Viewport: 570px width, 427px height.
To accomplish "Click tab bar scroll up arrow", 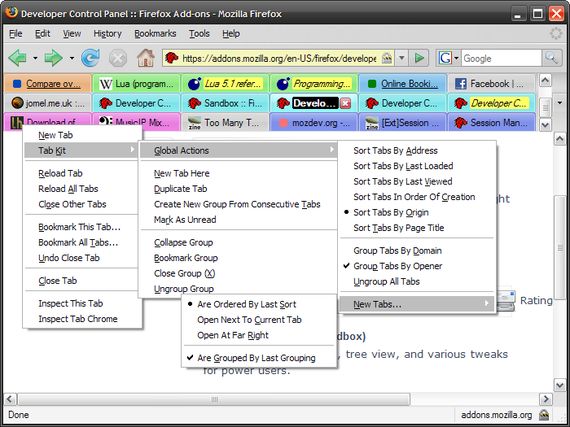I will [x=545, y=80].
